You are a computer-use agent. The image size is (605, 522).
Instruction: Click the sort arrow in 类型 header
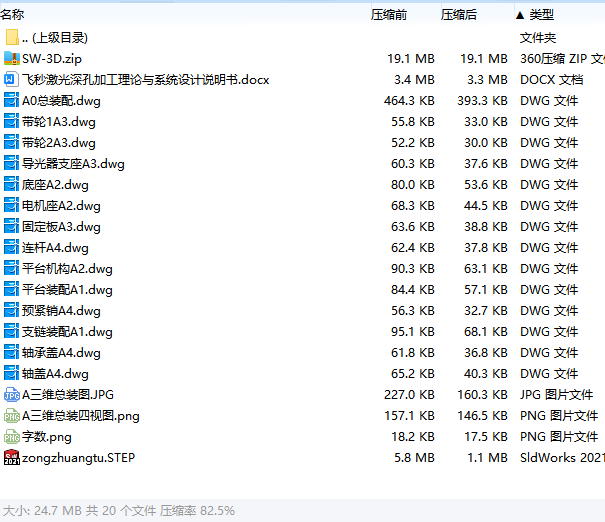(520, 15)
